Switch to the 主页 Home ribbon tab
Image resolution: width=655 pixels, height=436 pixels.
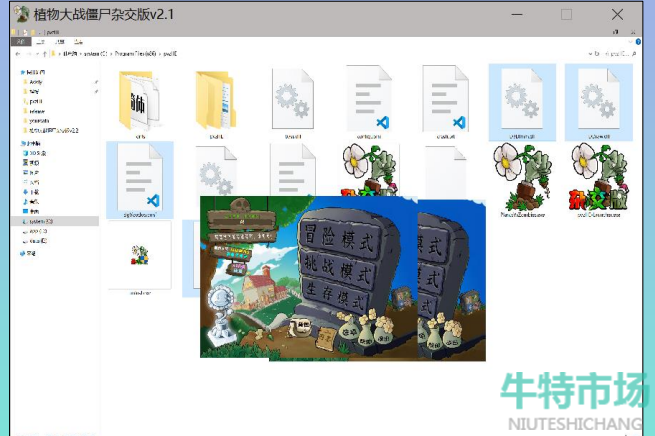coord(41,42)
